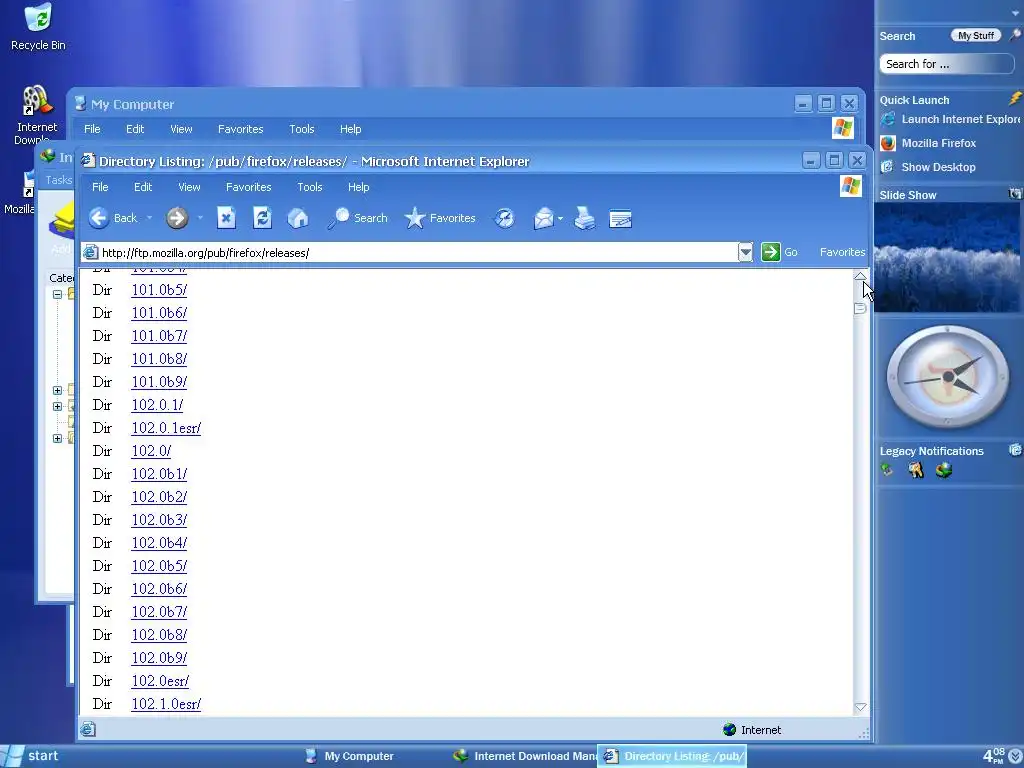Refresh the directory listing page
This screenshot has height=768, width=1024.
tap(262, 218)
